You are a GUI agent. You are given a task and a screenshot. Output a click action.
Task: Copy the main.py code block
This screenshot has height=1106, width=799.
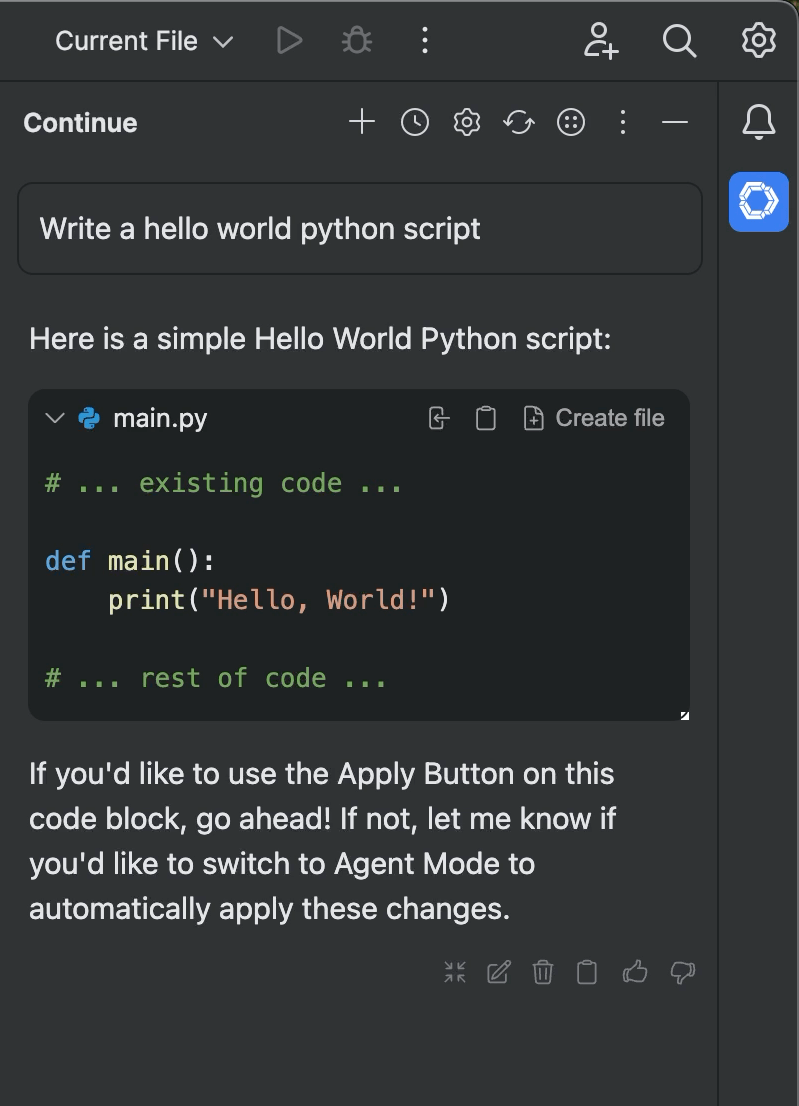tap(485, 418)
